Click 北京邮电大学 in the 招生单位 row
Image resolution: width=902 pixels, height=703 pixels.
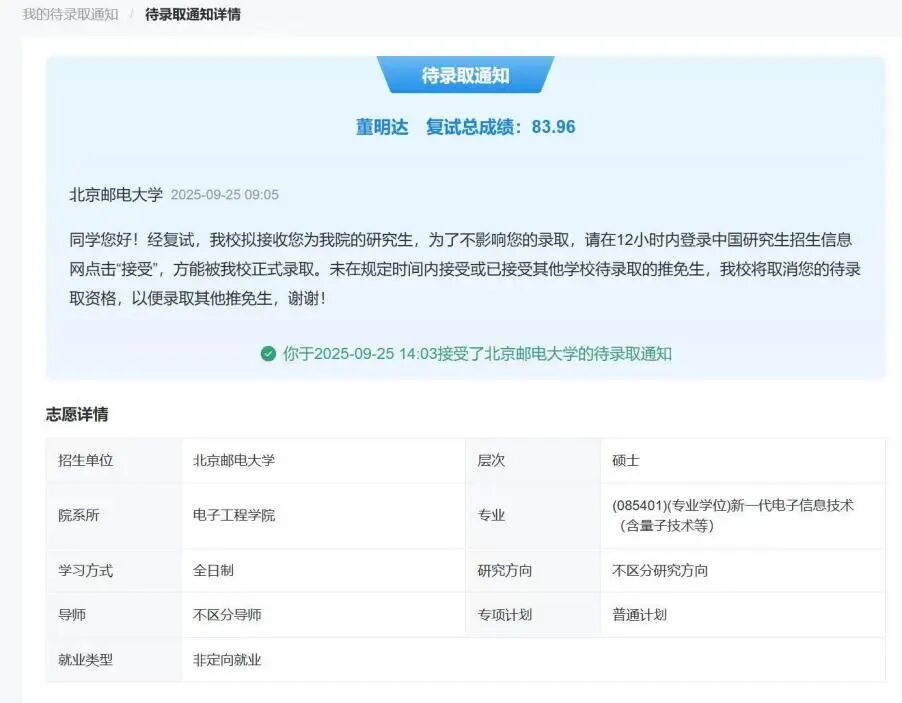point(233,461)
